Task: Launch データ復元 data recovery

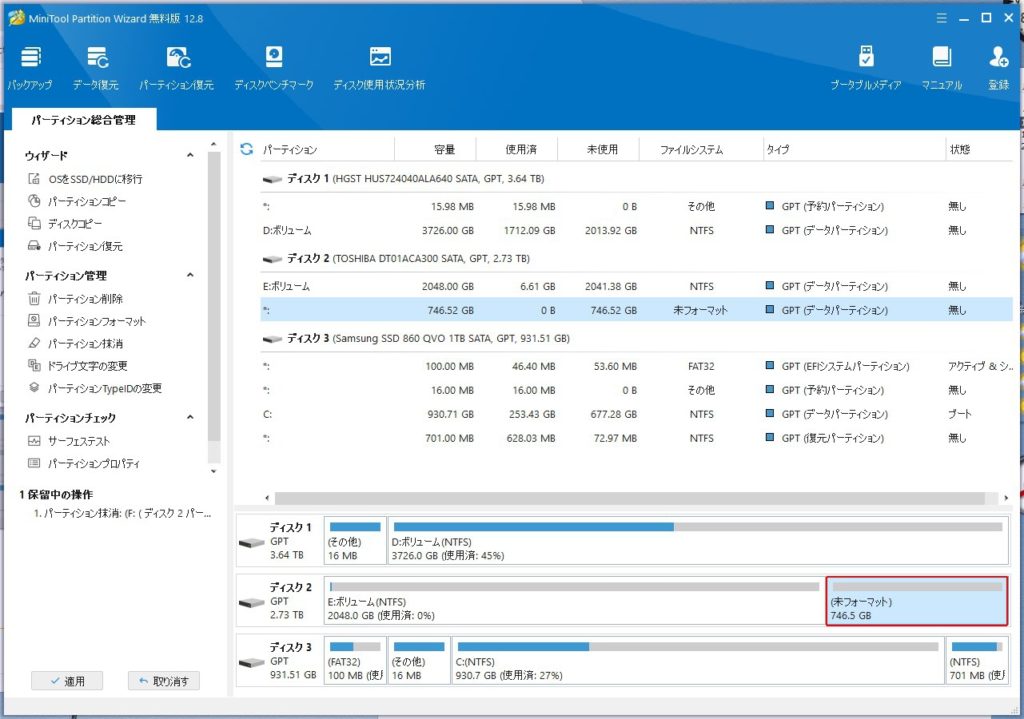Action: click(96, 68)
